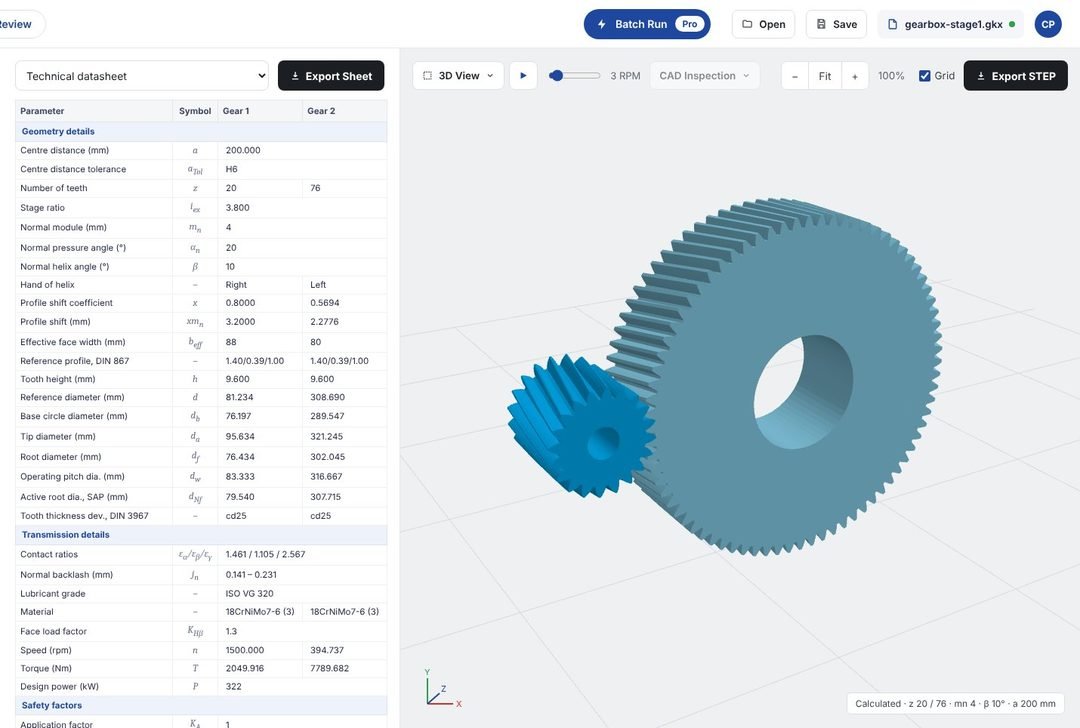1080x728 pixels.
Task: Click the Hand of helix value Right
Action: [x=236, y=284]
